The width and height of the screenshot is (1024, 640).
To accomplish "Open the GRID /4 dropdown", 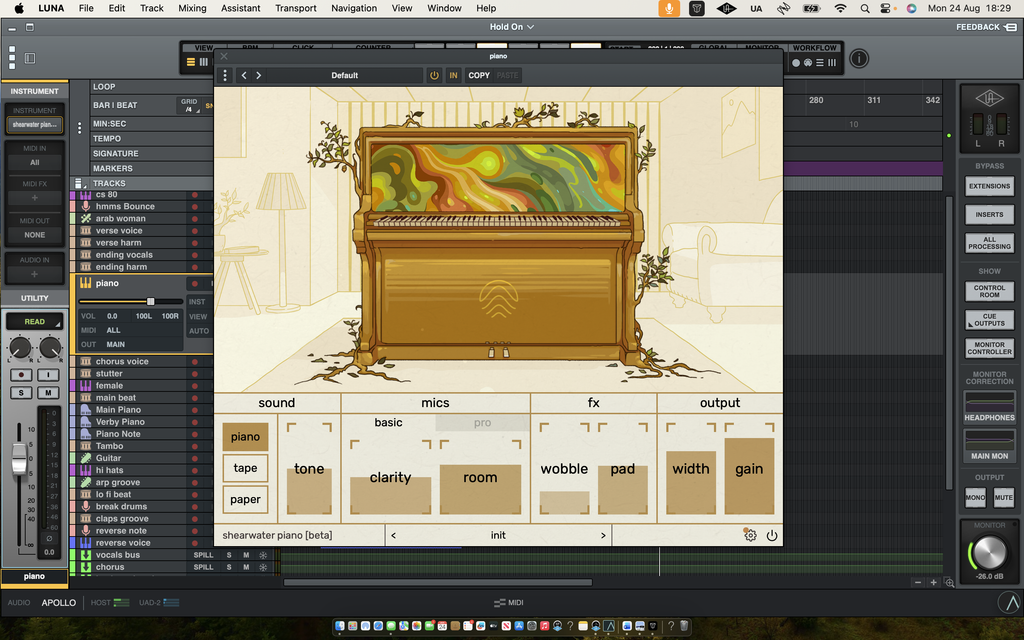I will (189, 106).
